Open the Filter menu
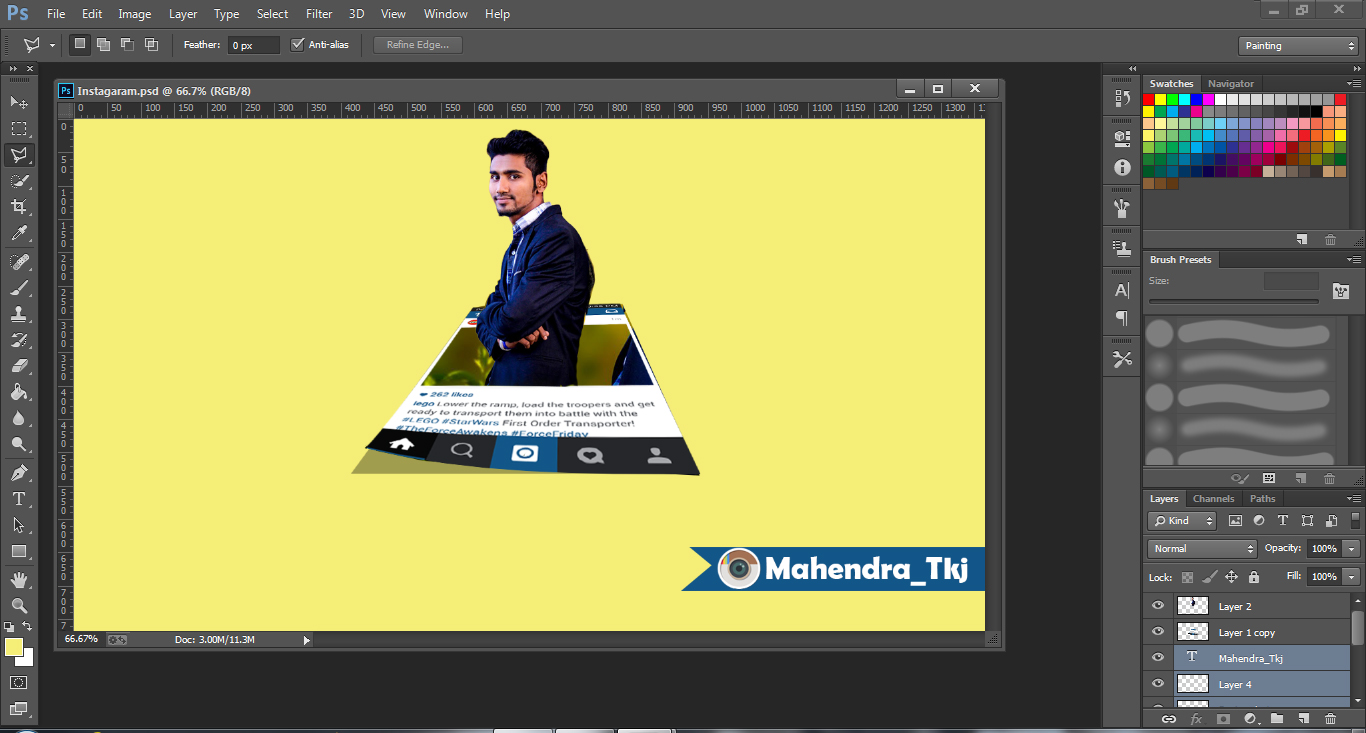The width and height of the screenshot is (1366, 733). point(318,13)
